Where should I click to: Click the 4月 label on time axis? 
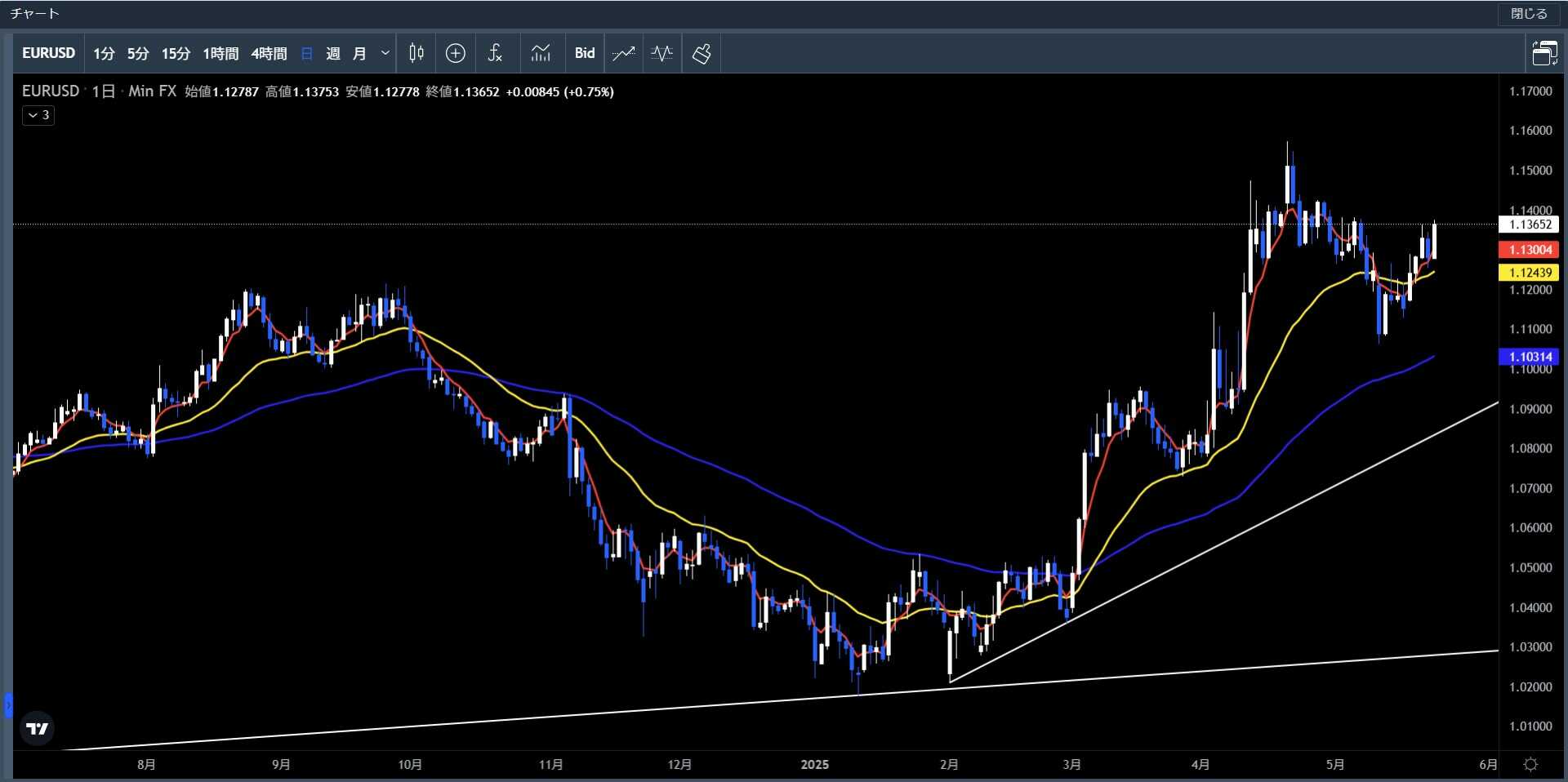coord(1200,765)
